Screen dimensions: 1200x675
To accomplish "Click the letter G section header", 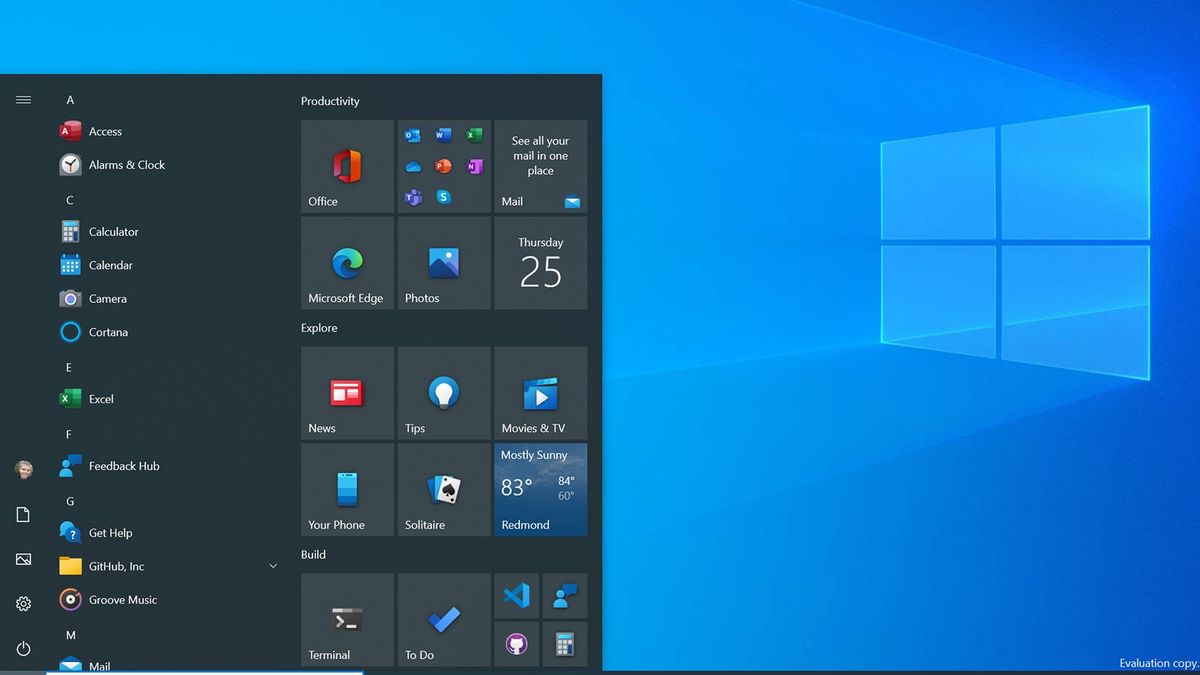I will click(70, 501).
